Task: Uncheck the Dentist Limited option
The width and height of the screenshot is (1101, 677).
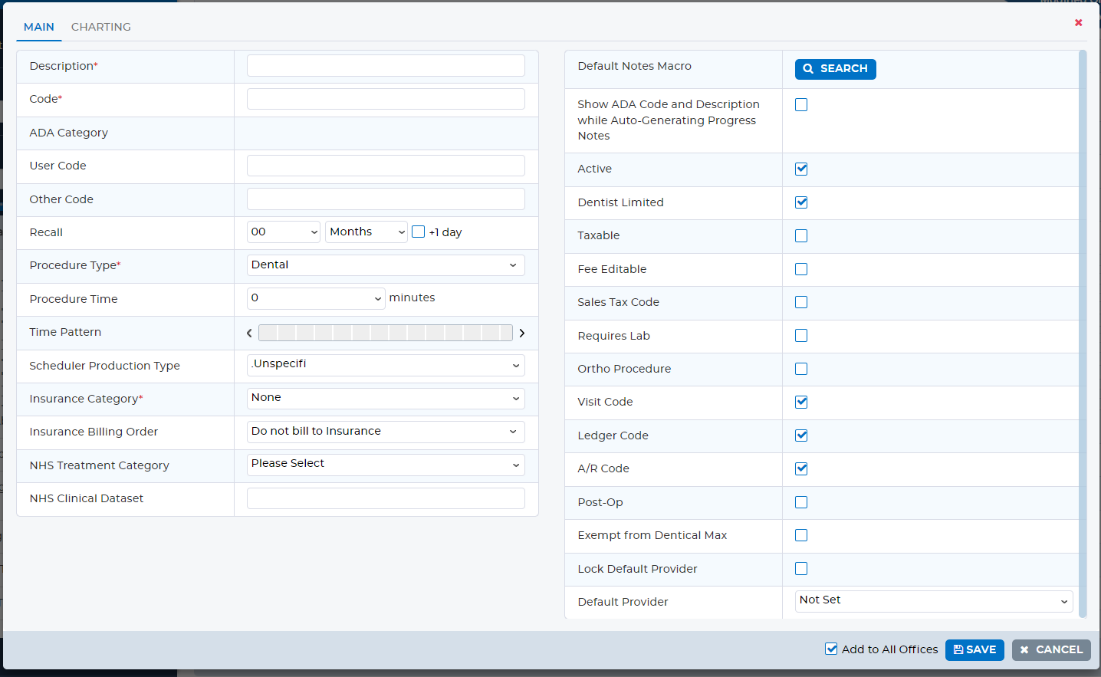Action: coord(800,202)
